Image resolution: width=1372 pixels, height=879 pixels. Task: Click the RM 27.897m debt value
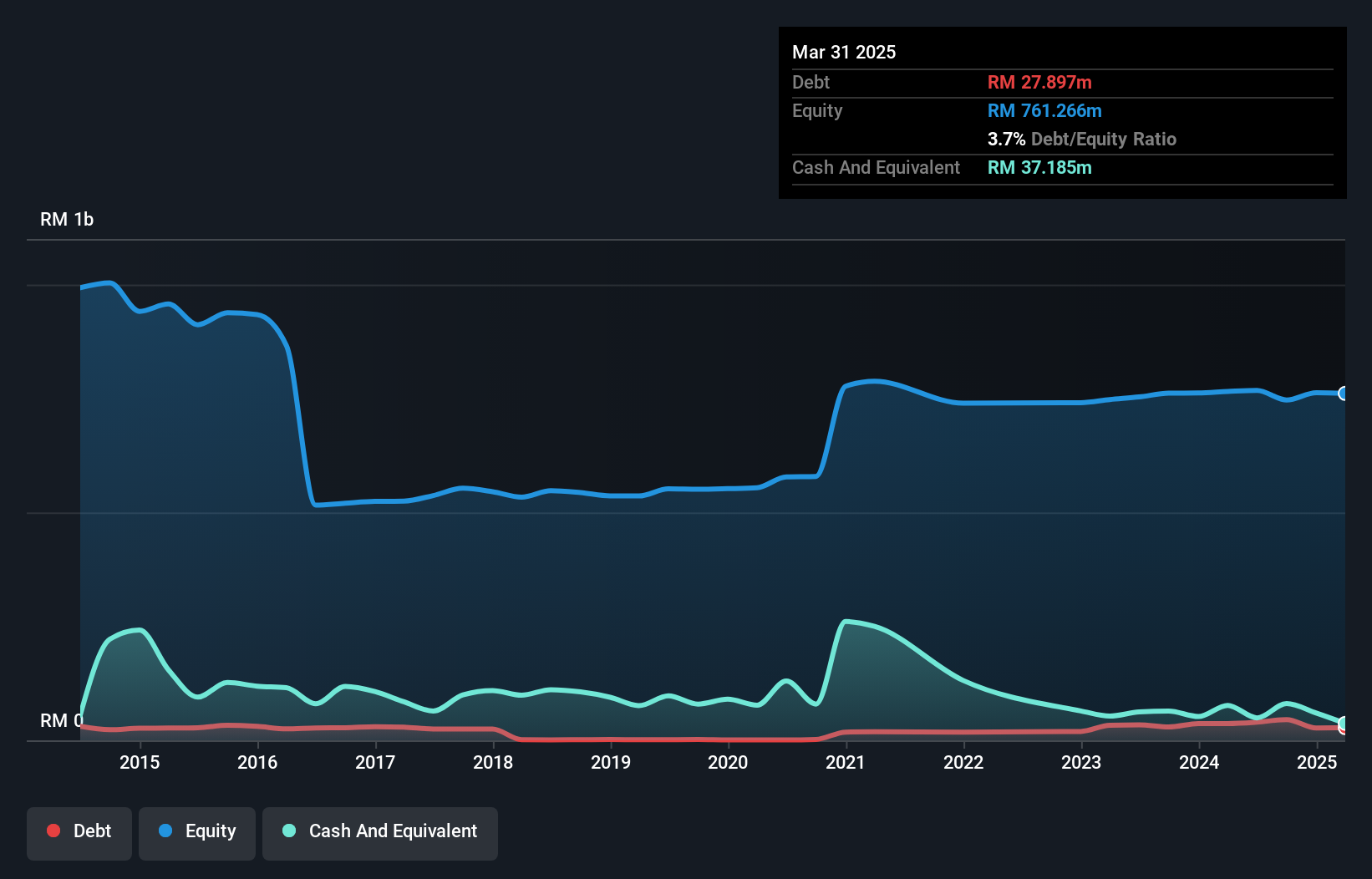1039,82
